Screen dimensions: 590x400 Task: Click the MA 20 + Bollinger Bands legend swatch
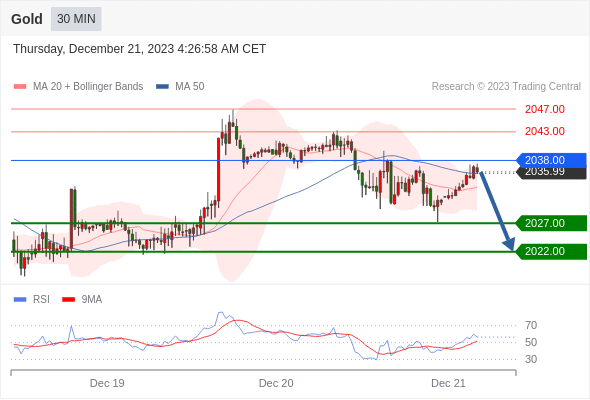click(x=20, y=87)
